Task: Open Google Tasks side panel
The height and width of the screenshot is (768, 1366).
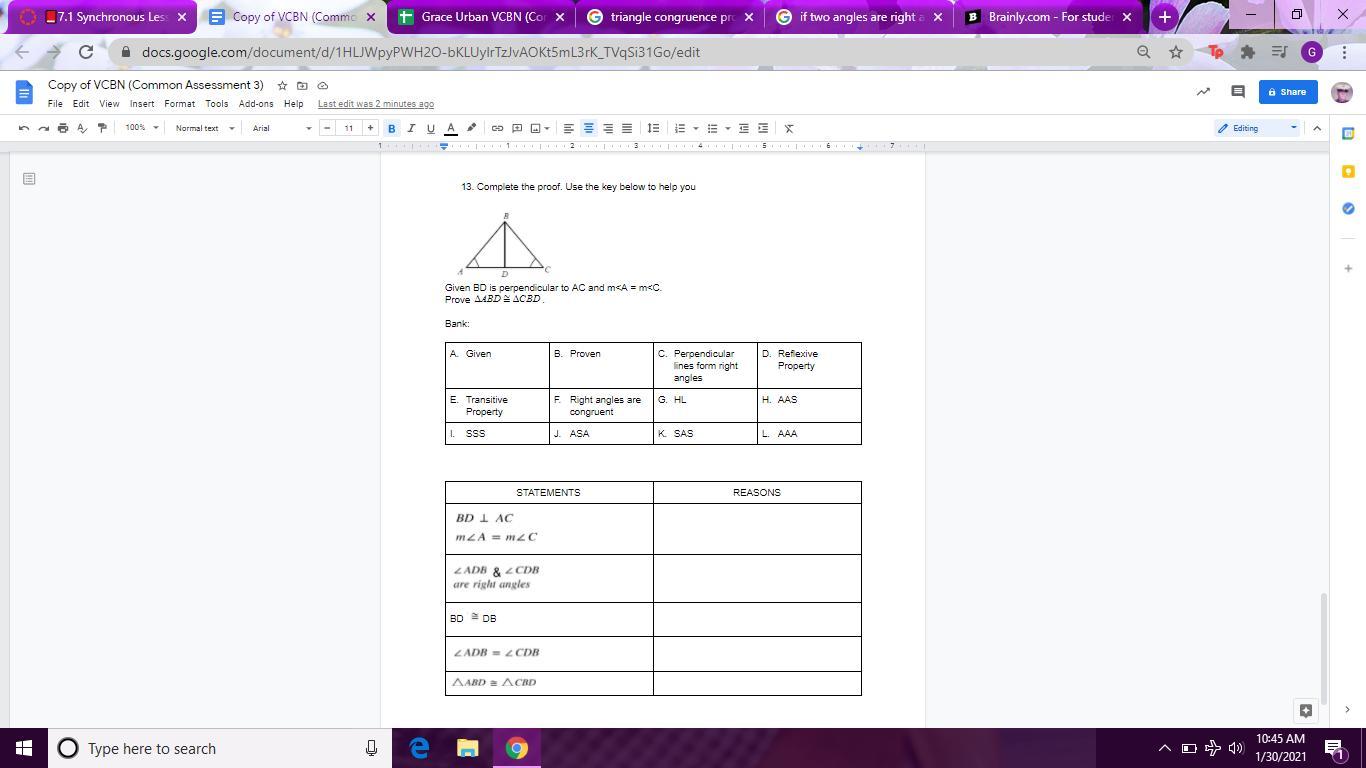Action: tap(1348, 208)
